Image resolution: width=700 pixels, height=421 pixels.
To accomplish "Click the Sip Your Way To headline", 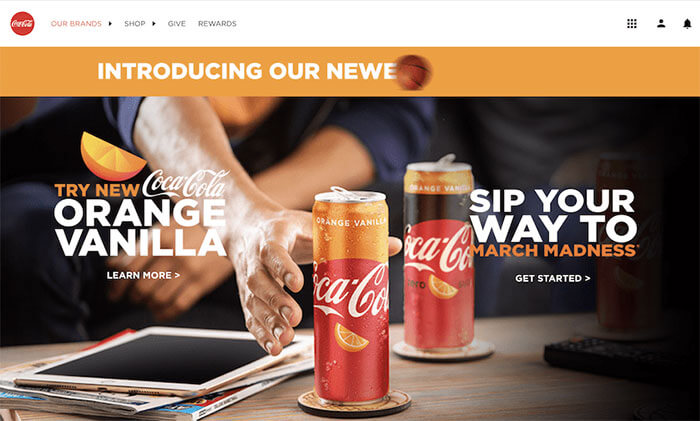I will [x=553, y=215].
